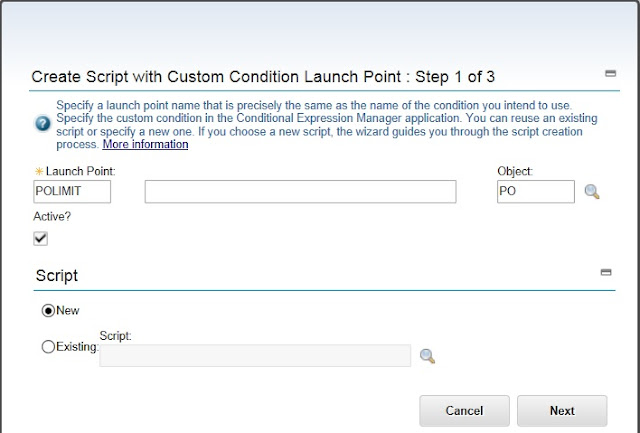The height and width of the screenshot is (433, 640).
Task: Click the Launch Point field label
Action: 80,171
